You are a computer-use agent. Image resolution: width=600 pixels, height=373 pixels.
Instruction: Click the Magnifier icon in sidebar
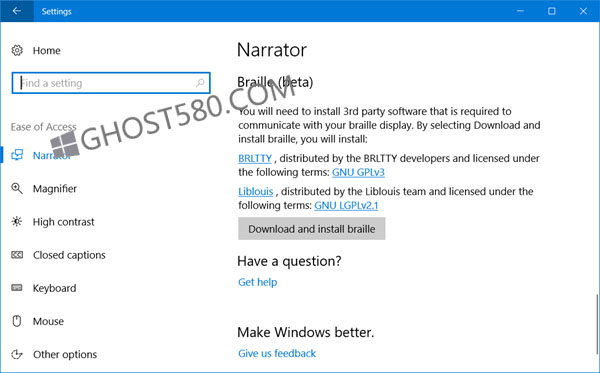[17, 188]
